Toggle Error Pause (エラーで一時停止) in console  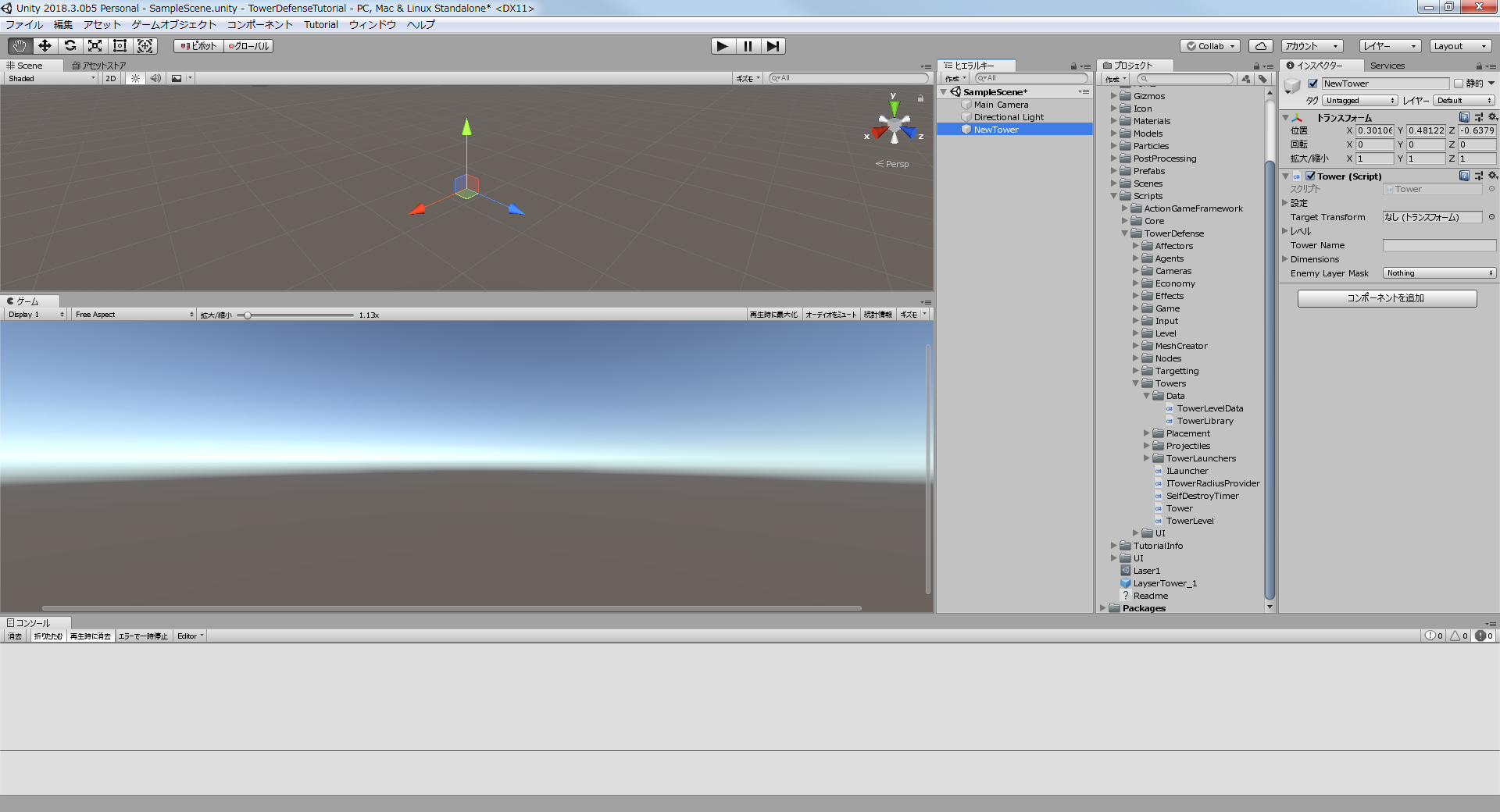pos(143,636)
